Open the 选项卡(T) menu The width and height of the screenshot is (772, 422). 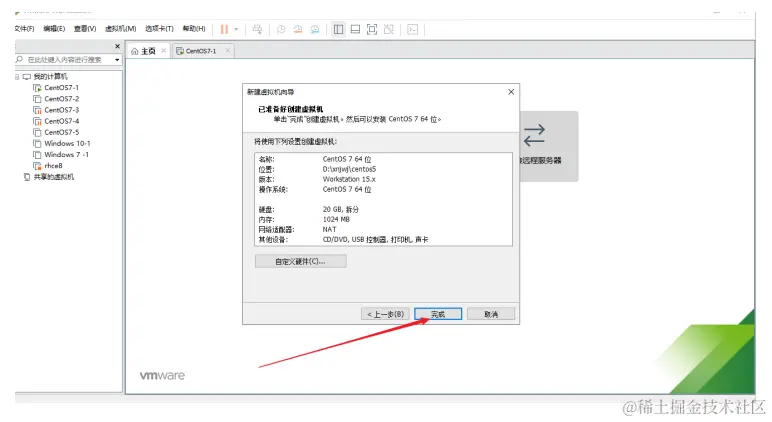159,29
